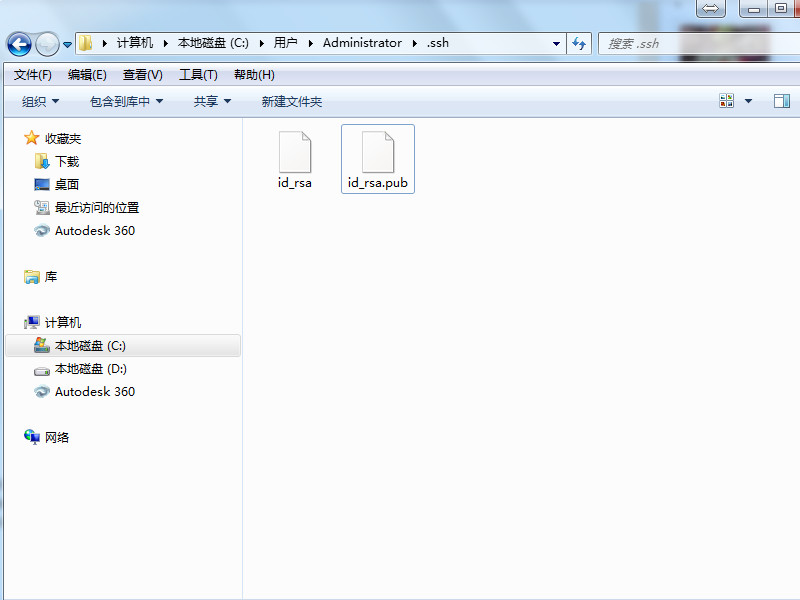
Task: Select 计算机 in the address breadcrumb
Action: point(135,43)
